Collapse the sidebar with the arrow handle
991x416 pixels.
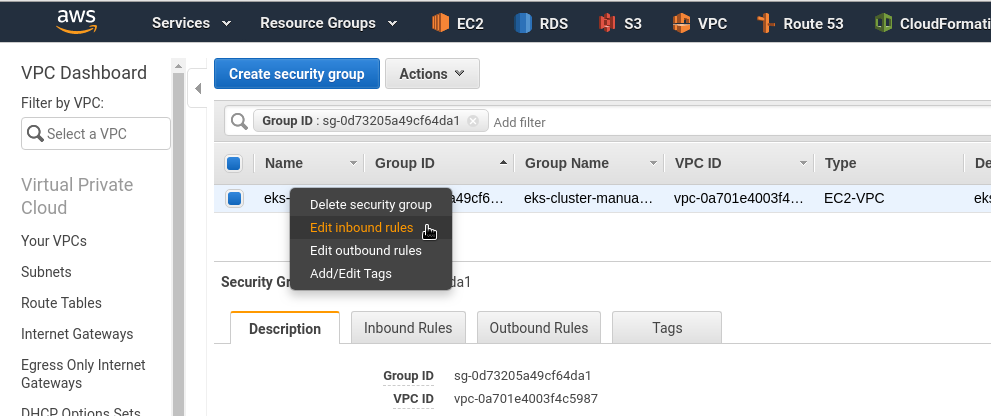click(x=198, y=89)
